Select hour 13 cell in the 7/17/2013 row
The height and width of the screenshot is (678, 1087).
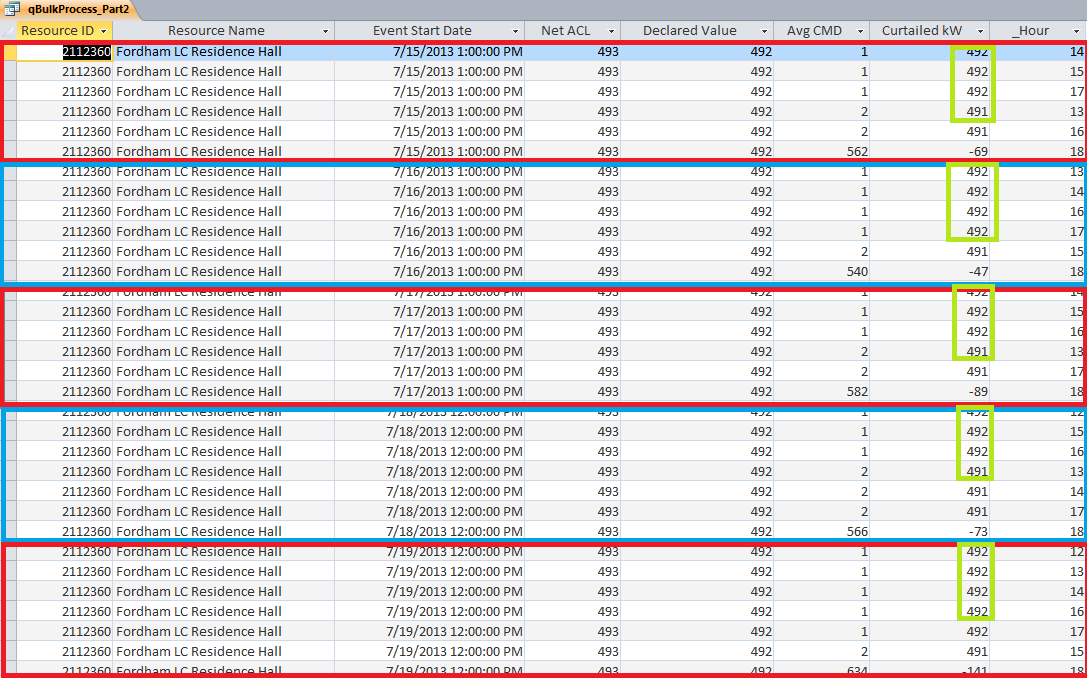1038,351
